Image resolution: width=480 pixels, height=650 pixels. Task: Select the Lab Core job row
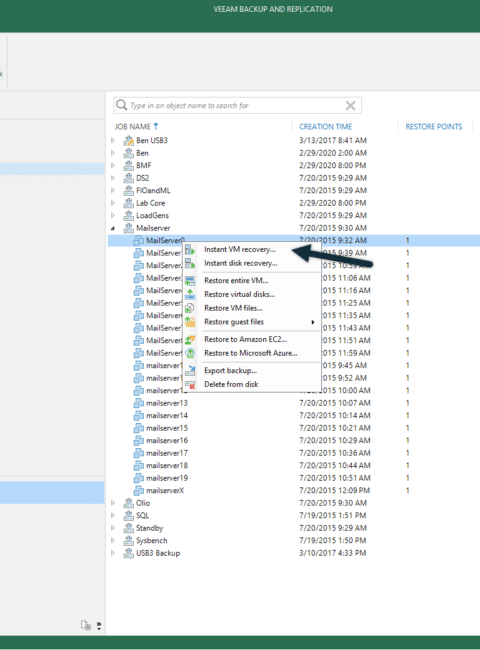(x=293, y=203)
